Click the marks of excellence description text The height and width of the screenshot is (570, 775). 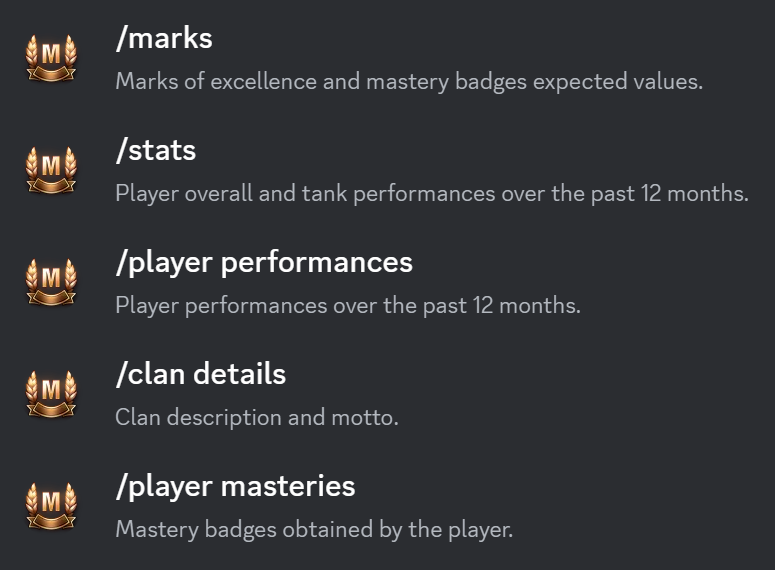(409, 81)
